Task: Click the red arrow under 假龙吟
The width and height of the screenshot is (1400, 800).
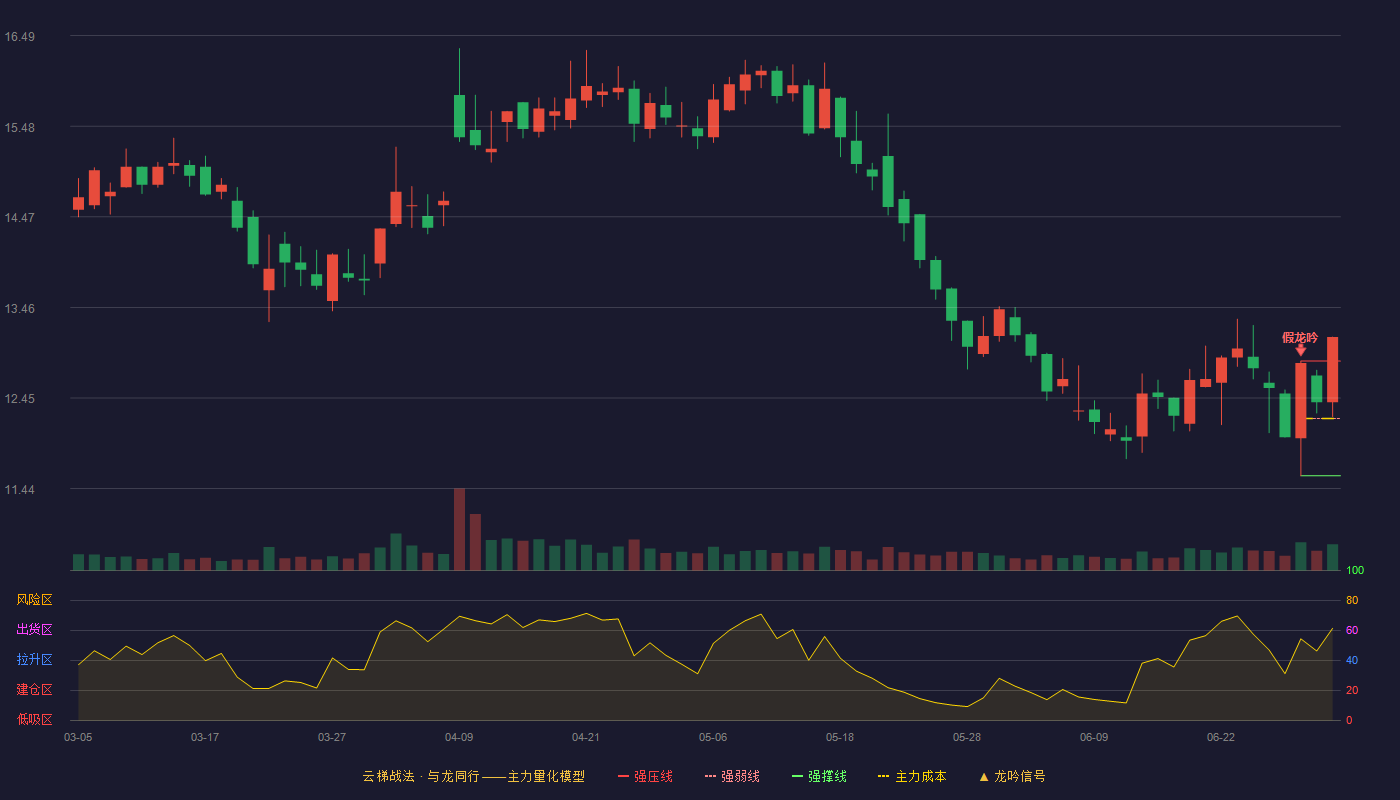Action: tap(1300, 350)
